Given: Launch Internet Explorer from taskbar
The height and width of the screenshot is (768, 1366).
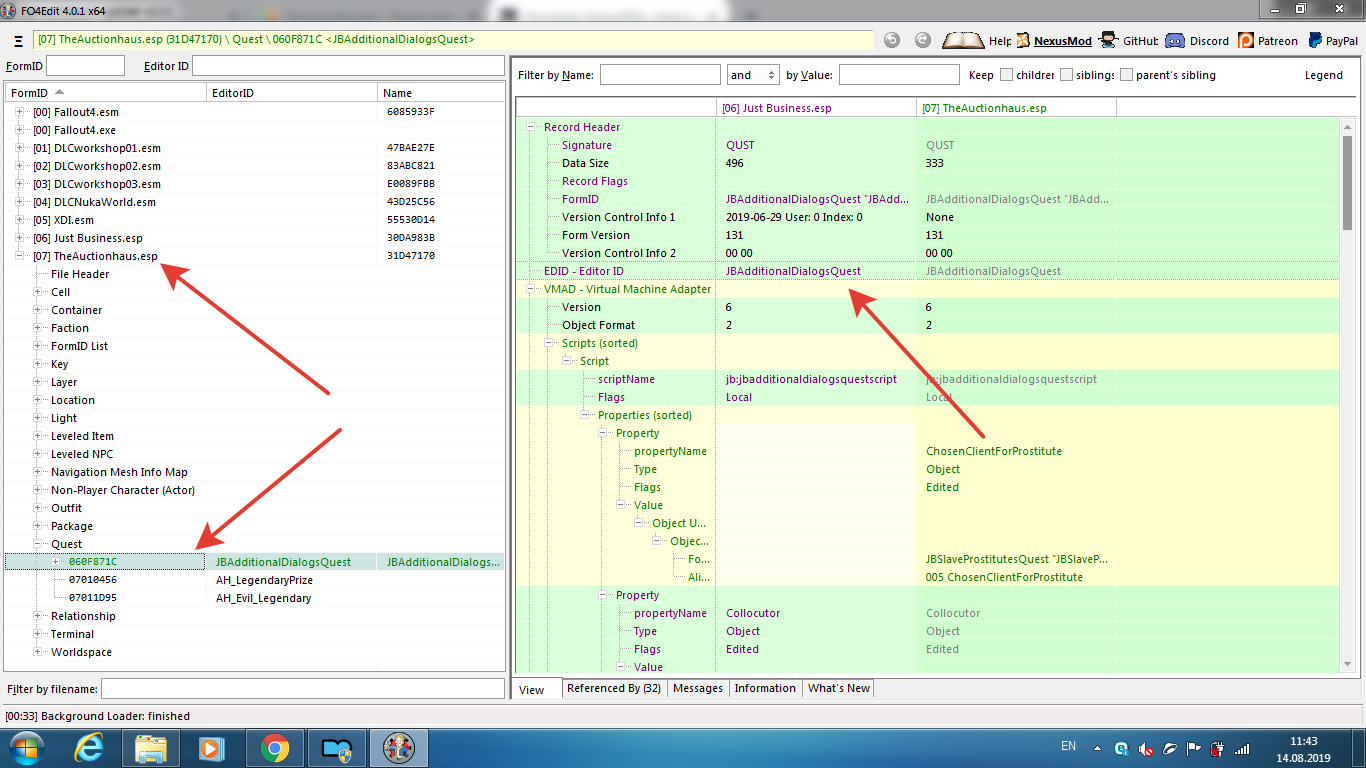Looking at the screenshot, I should [90, 747].
